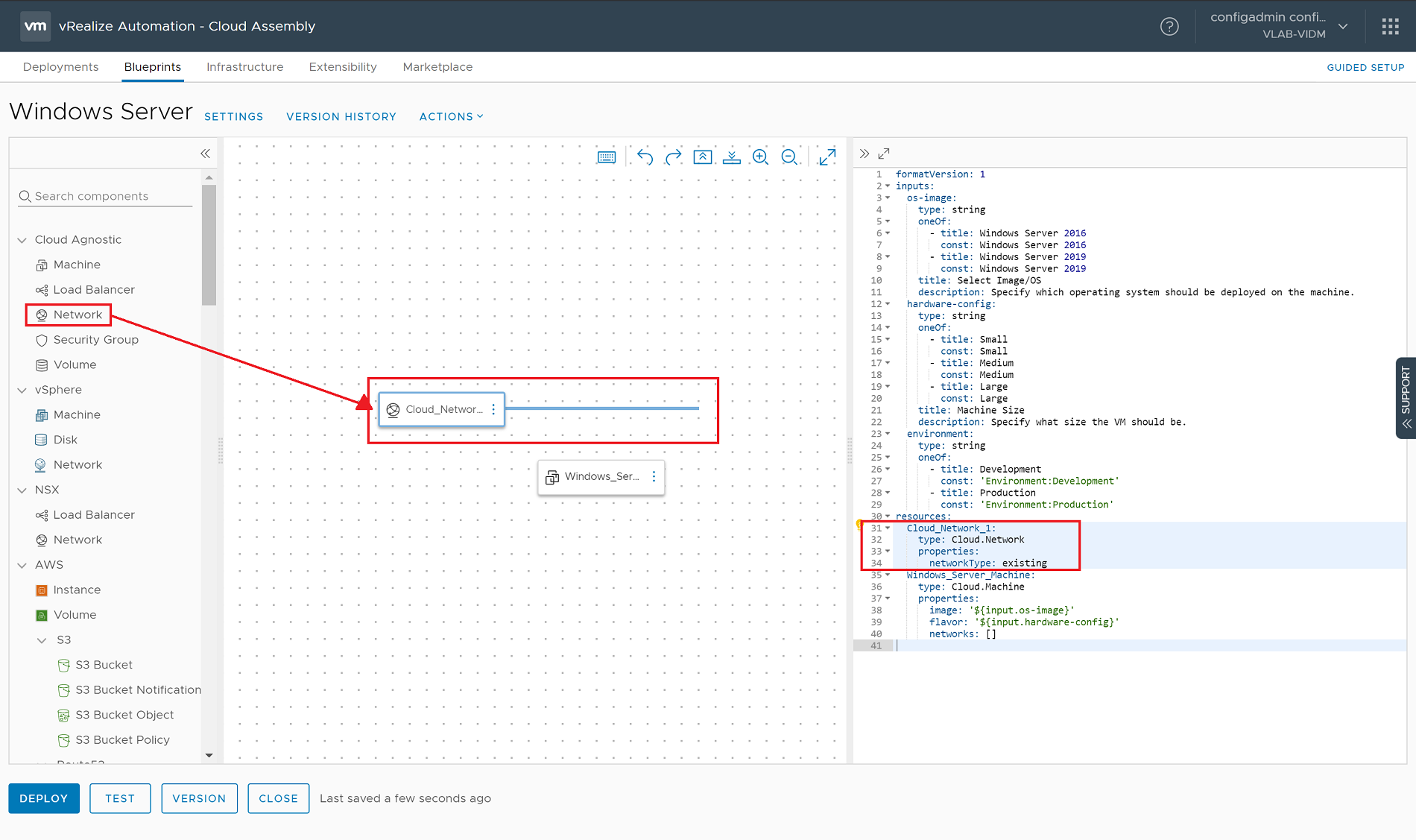
Task: Collapse the S3 component category
Action: pyautogui.click(x=42, y=640)
